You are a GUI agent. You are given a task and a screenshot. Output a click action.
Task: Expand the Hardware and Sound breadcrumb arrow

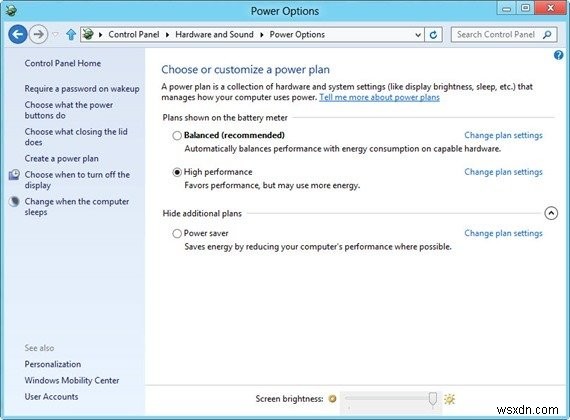pyautogui.click(x=261, y=35)
